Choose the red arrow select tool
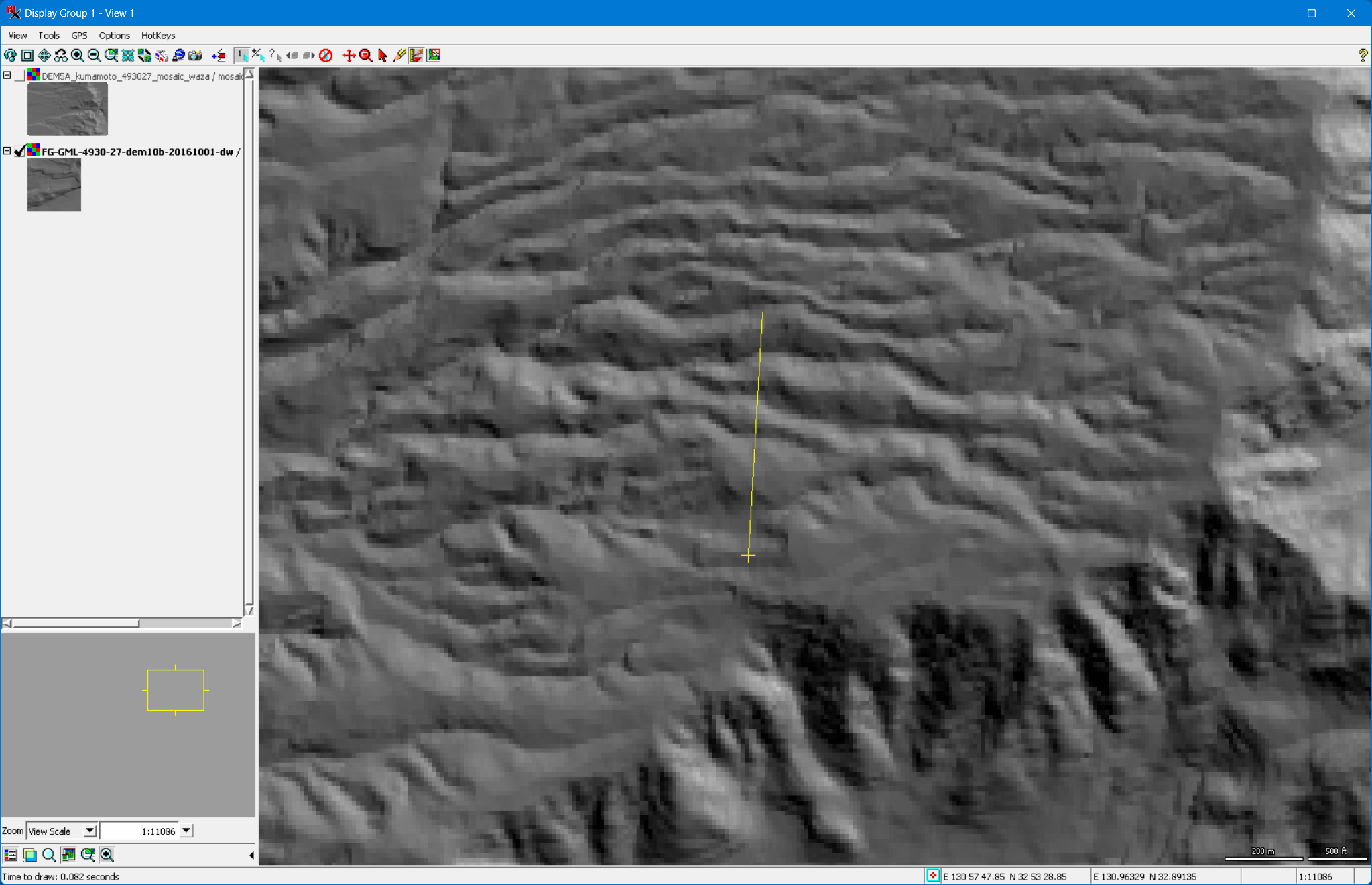Image resolution: width=1372 pixels, height=885 pixels. coord(383,56)
